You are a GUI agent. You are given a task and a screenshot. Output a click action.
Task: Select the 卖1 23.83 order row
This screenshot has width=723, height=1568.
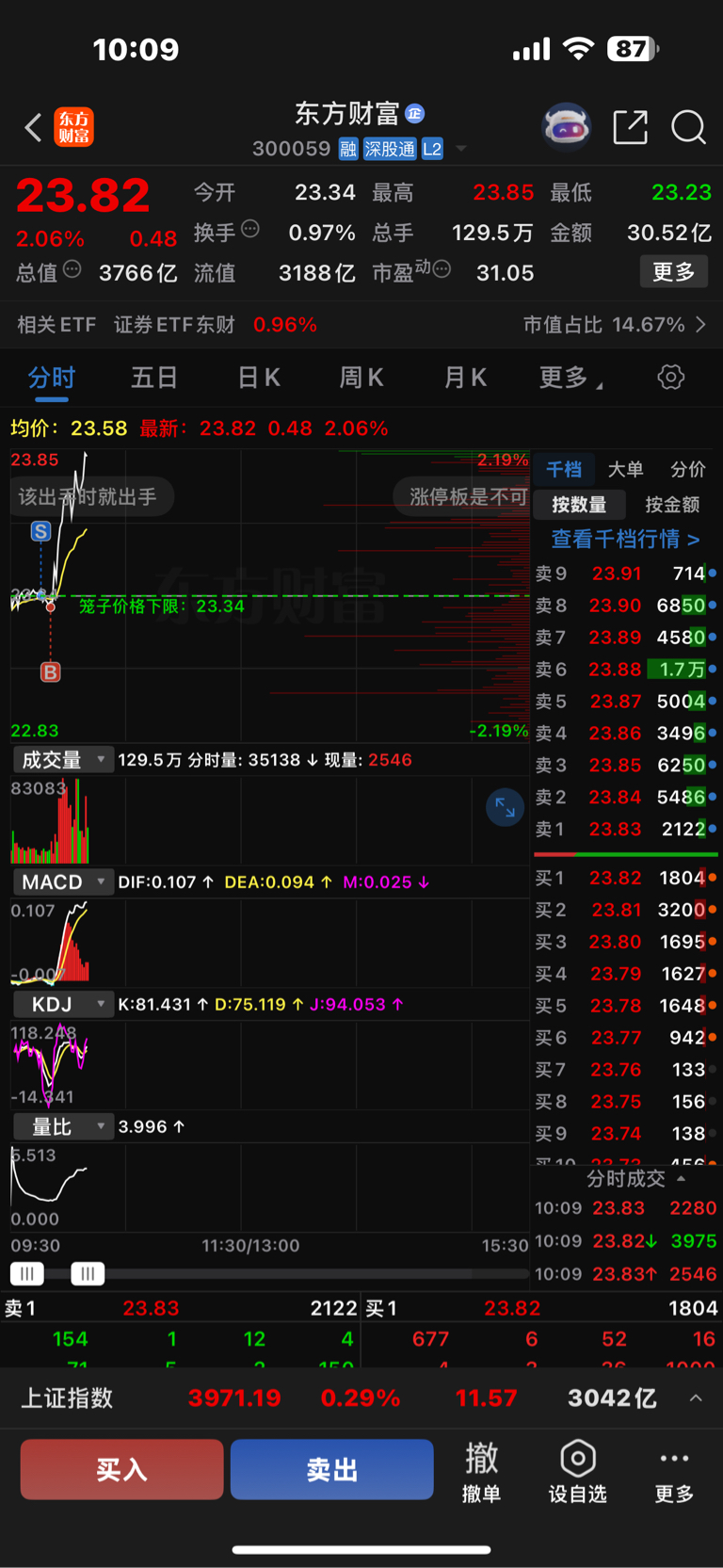(x=626, y=830)
